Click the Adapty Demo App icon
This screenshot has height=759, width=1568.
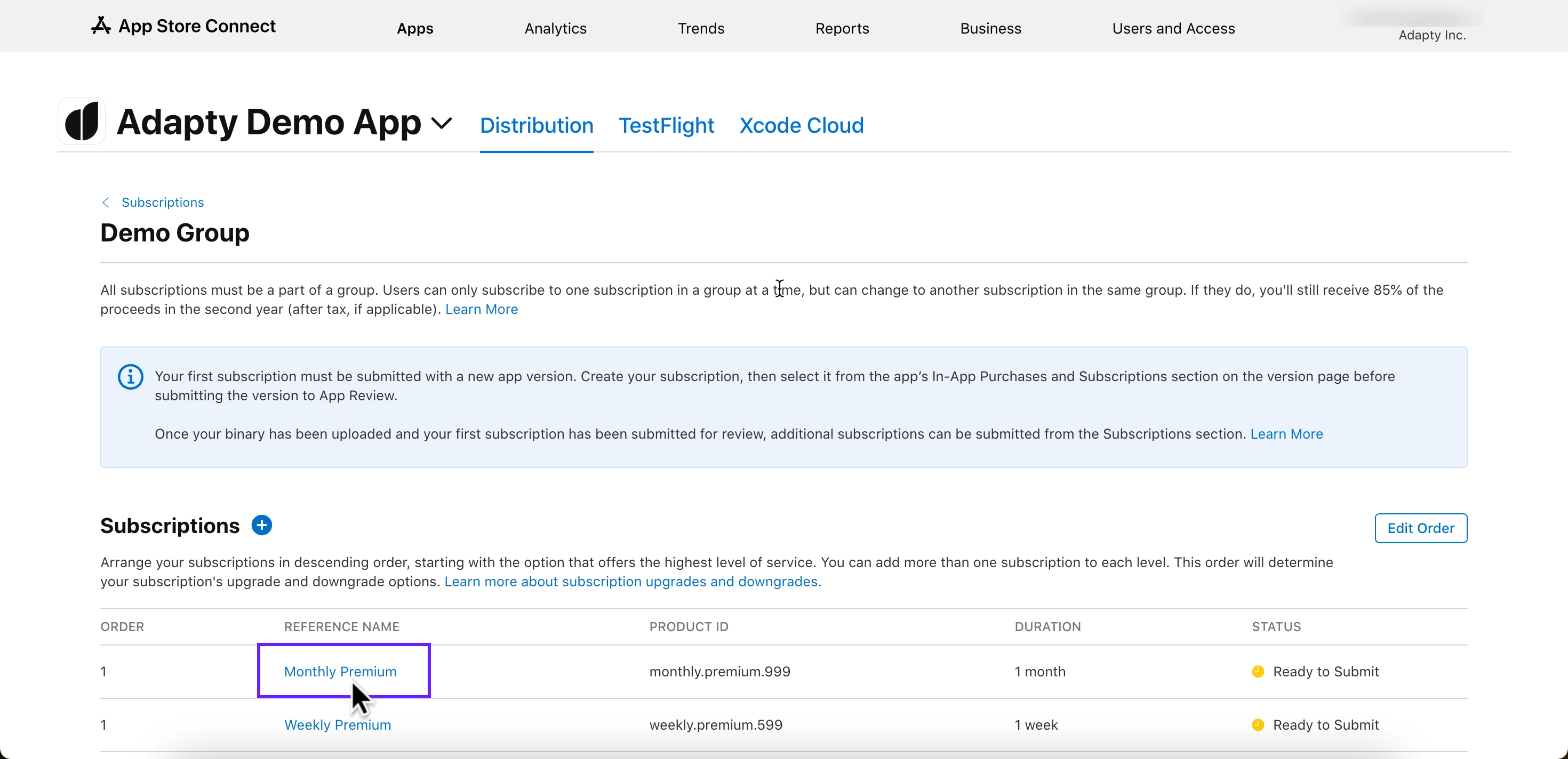(82, 122)
